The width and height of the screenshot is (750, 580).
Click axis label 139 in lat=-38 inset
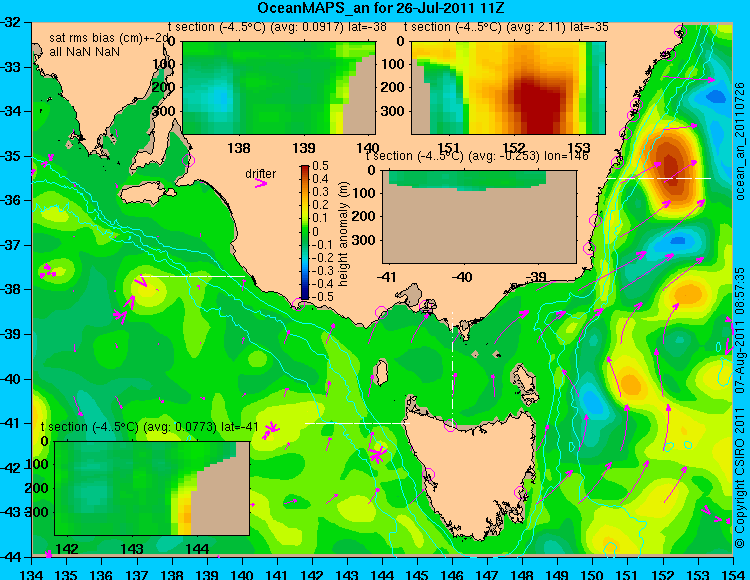click(x=304, y=148)
